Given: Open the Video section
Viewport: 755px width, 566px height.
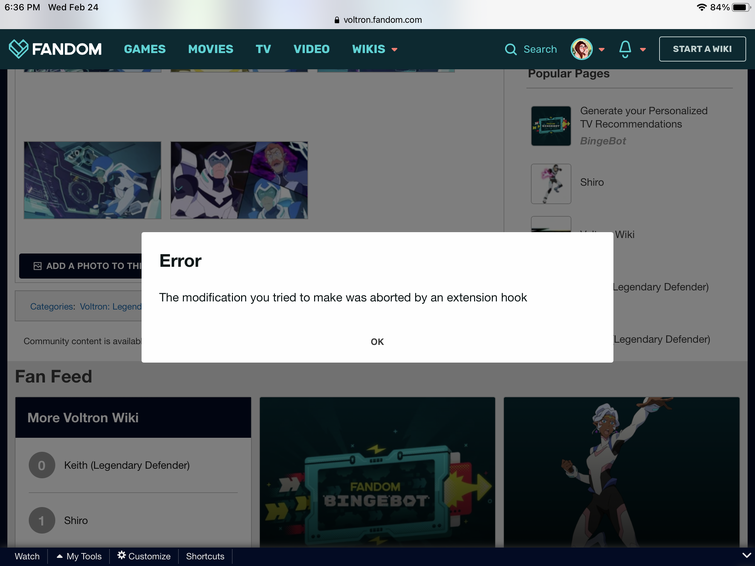Looking at the screenshot, I should 312,49.
